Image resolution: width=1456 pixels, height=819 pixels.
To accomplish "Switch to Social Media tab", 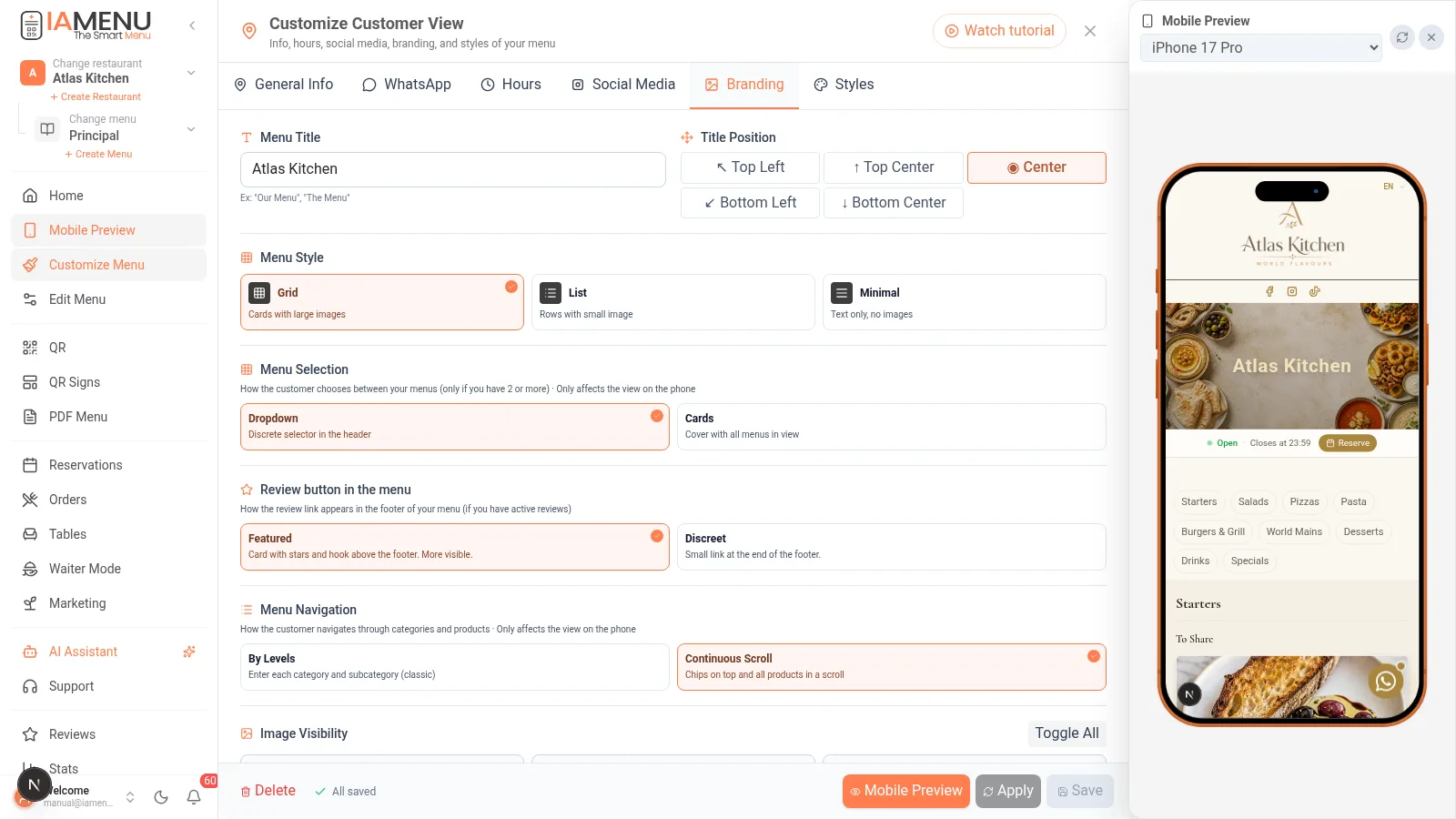I will pos(623,85).
